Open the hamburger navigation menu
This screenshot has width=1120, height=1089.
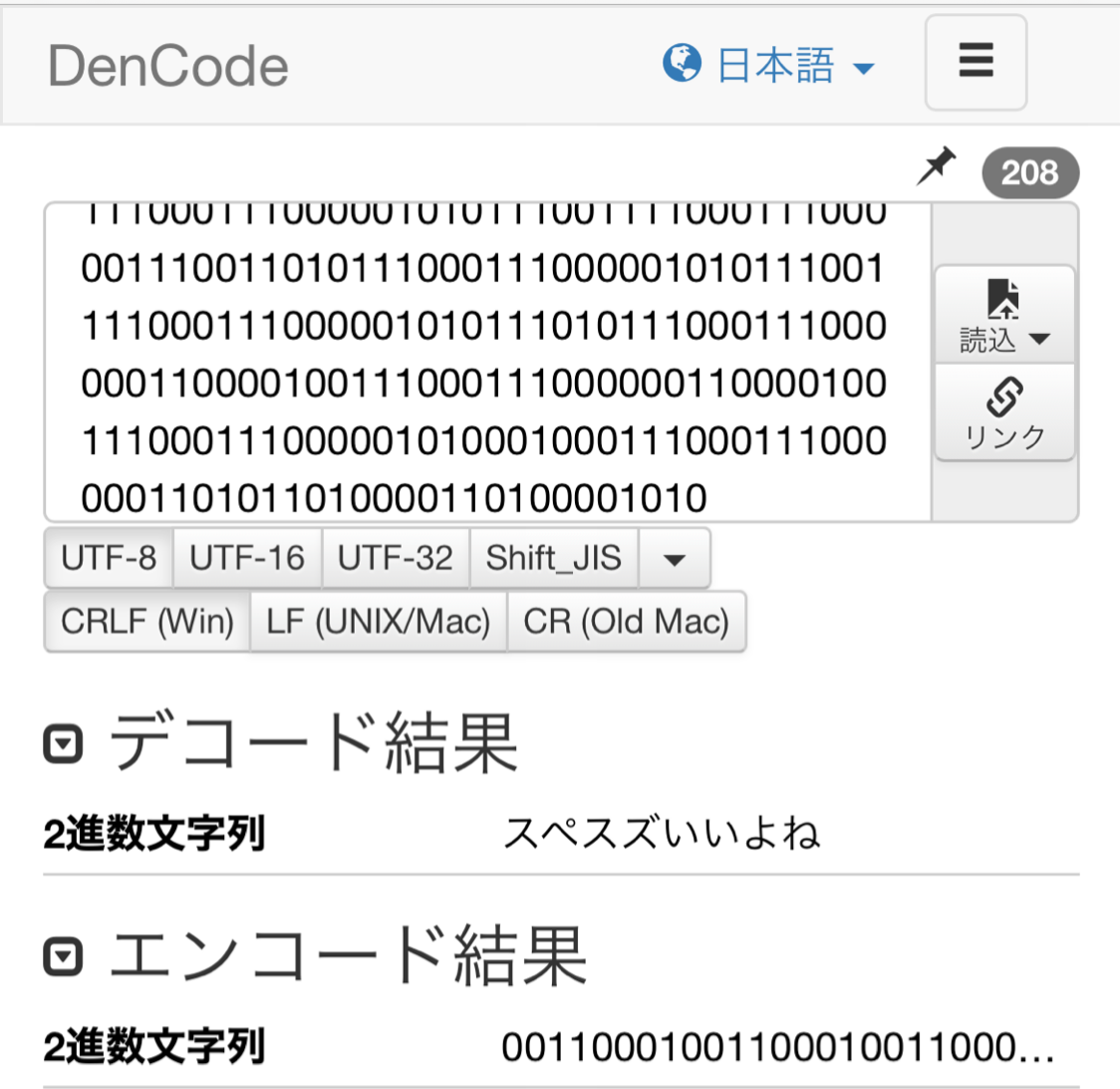click(x=976, y=62)
